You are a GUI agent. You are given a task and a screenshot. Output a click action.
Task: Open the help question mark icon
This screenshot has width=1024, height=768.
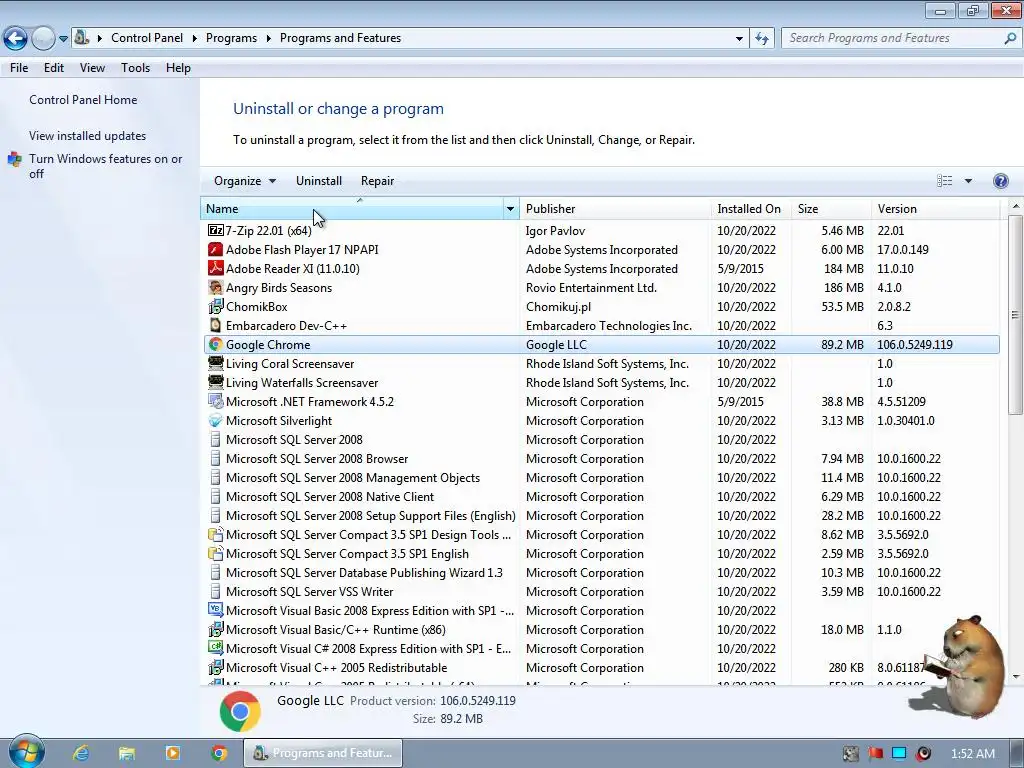pyautogui.click(x=1000, y=181)
